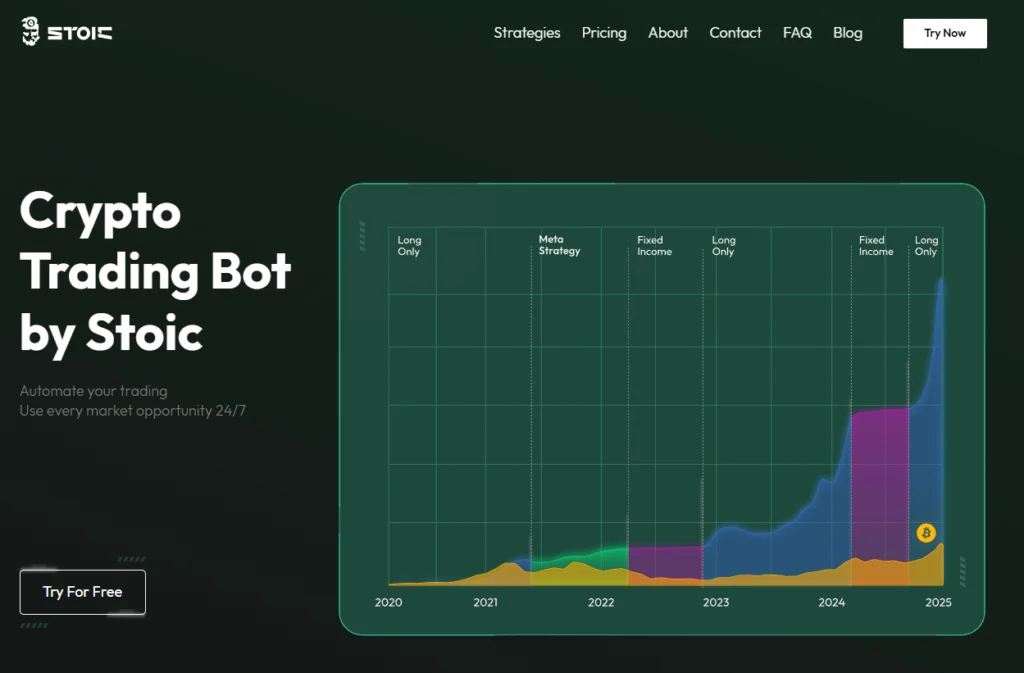Click the 2021 year axis label
This screenshot has width=1024, height=673.
click(x=485, y=603)
